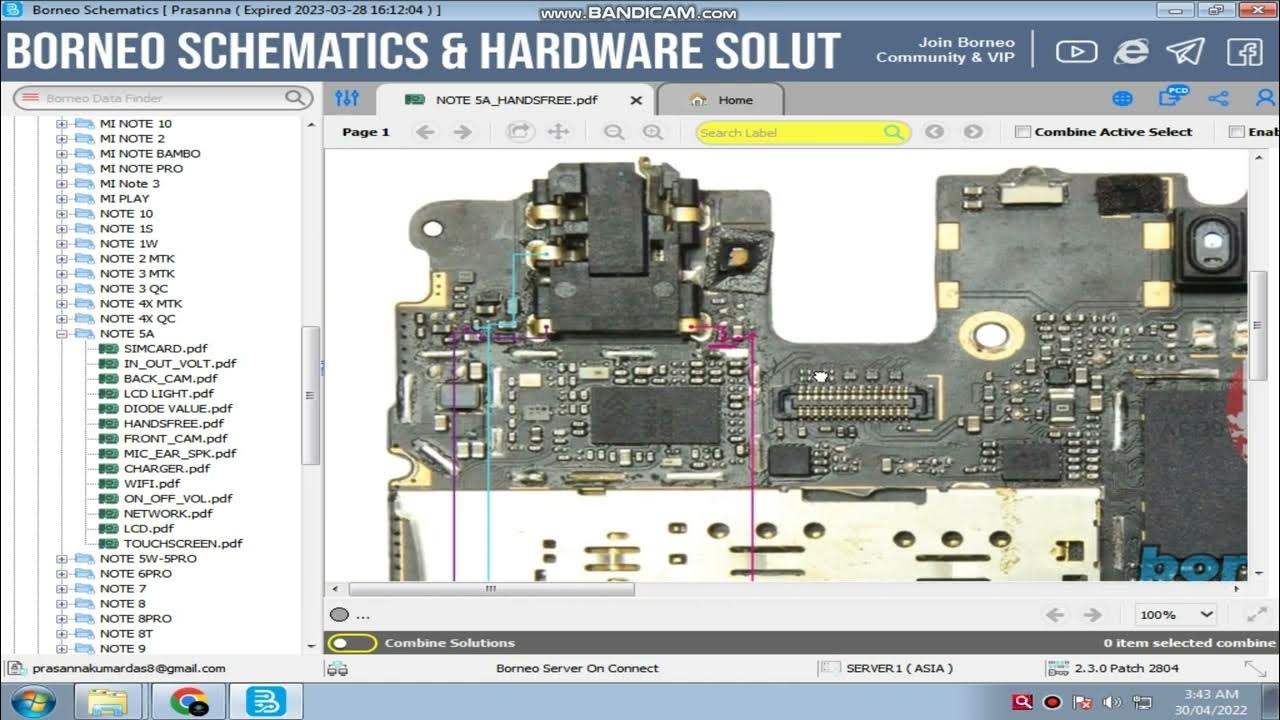Click the viewer vertical scrollbar
The height and width of the screenshot is (720, 1280).
(x=1259, y=326)
